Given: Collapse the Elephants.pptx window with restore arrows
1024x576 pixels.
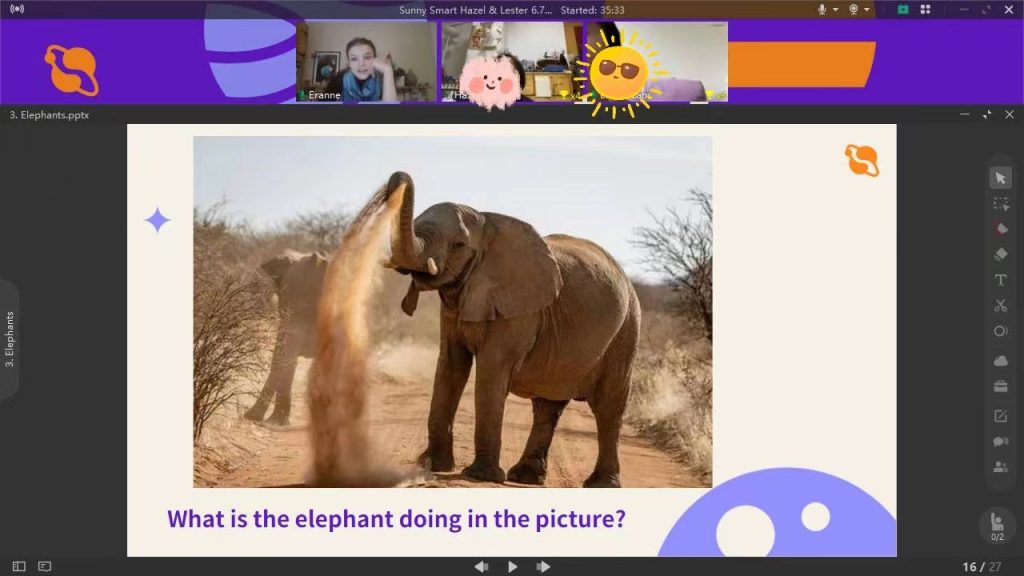Looking at the screenshot, I should pyautogui.click(x=987, y=114).
